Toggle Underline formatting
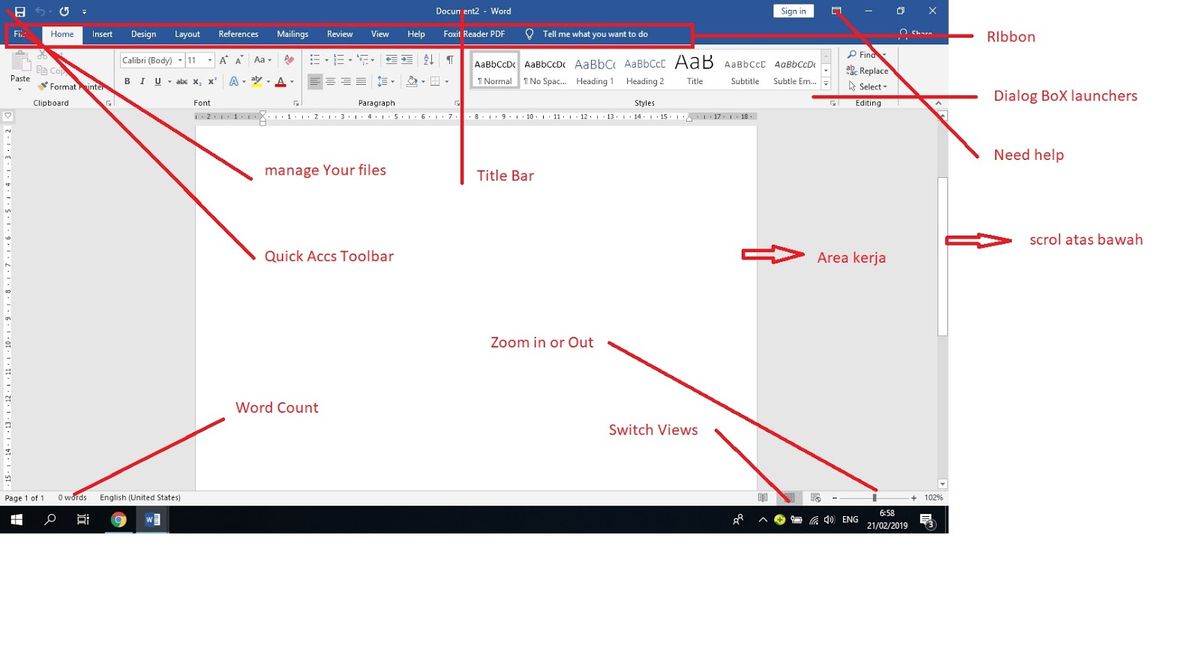Viewport: 1200px width, 667px height. point(158,82)
